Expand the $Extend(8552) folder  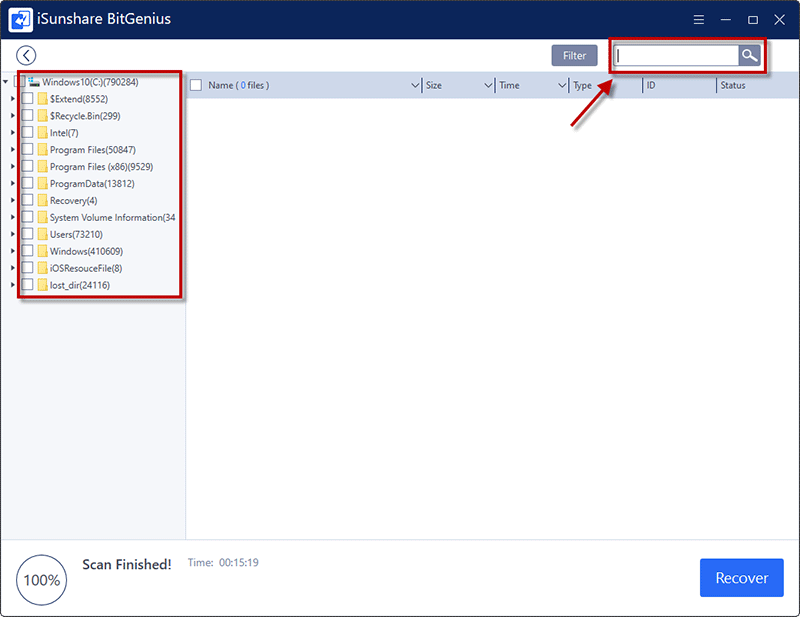(x=13, y=98)
